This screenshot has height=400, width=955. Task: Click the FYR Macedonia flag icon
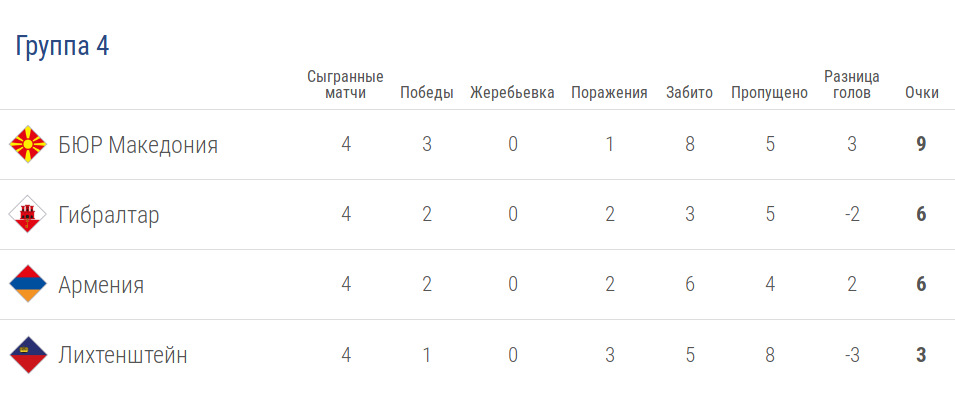[27, 145]
